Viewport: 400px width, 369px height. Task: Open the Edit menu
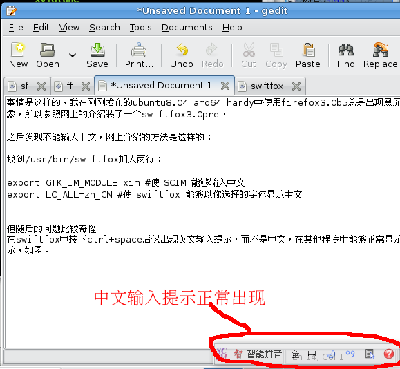tap(41, 27)
